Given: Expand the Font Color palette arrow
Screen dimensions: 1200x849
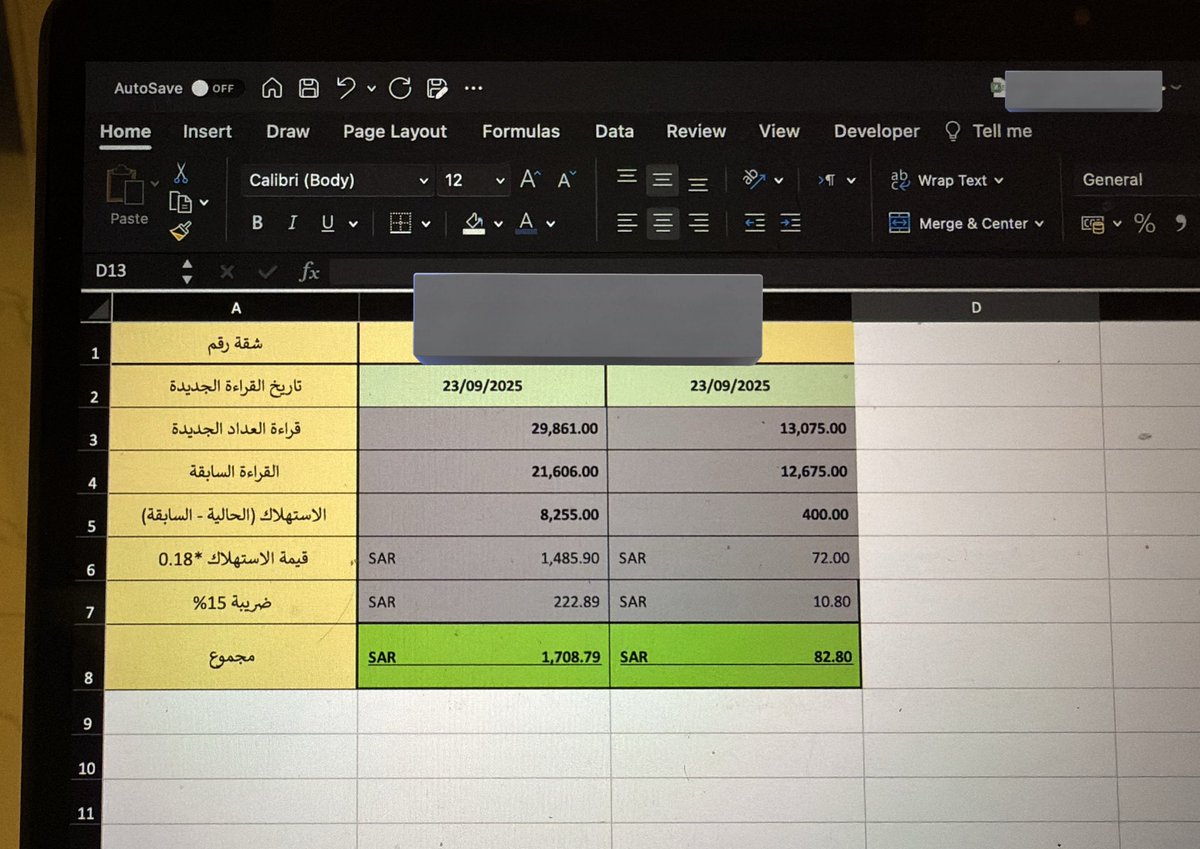Looking at the screenshot, I should (x=550, y=224).
